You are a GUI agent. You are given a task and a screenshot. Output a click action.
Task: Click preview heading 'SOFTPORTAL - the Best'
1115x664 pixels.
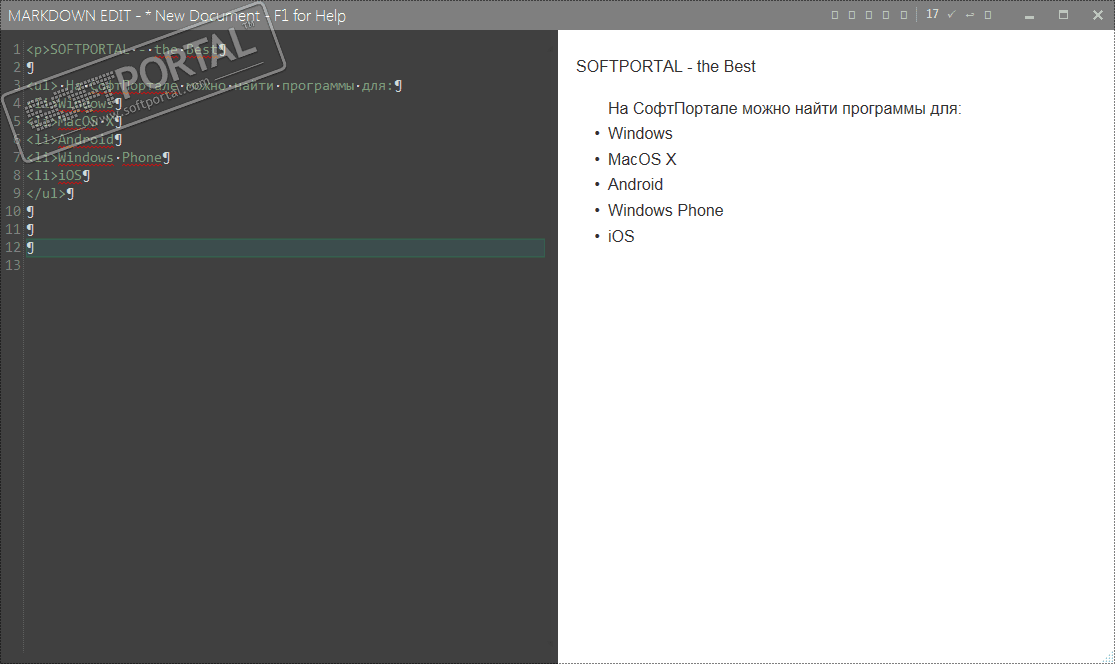[x=666, y=66]
